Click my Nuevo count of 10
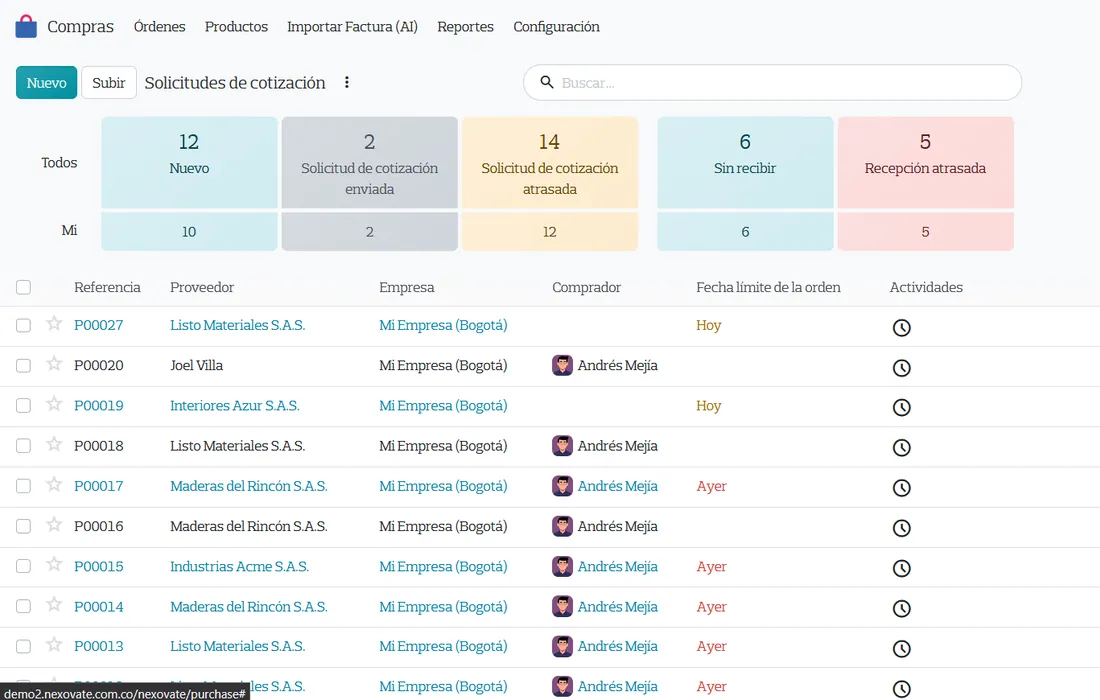Screen dimensions: 1100x700 tap(189, 231)
